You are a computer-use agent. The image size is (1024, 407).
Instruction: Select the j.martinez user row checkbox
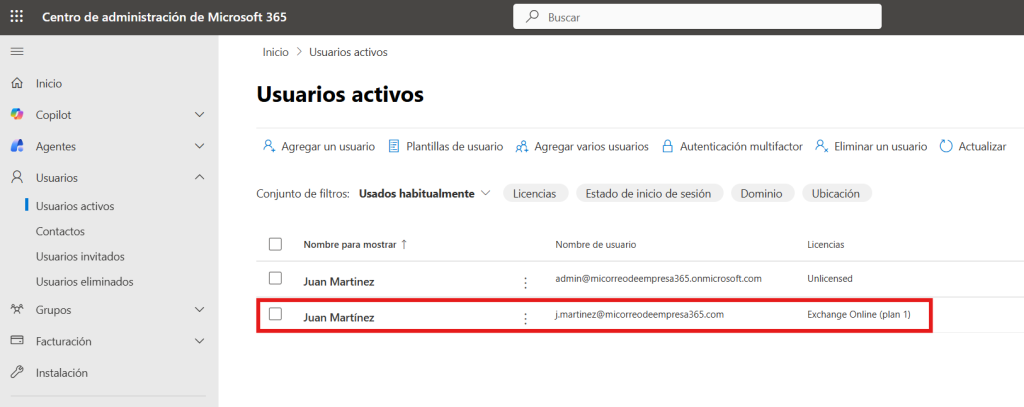[x=276, y=314]
